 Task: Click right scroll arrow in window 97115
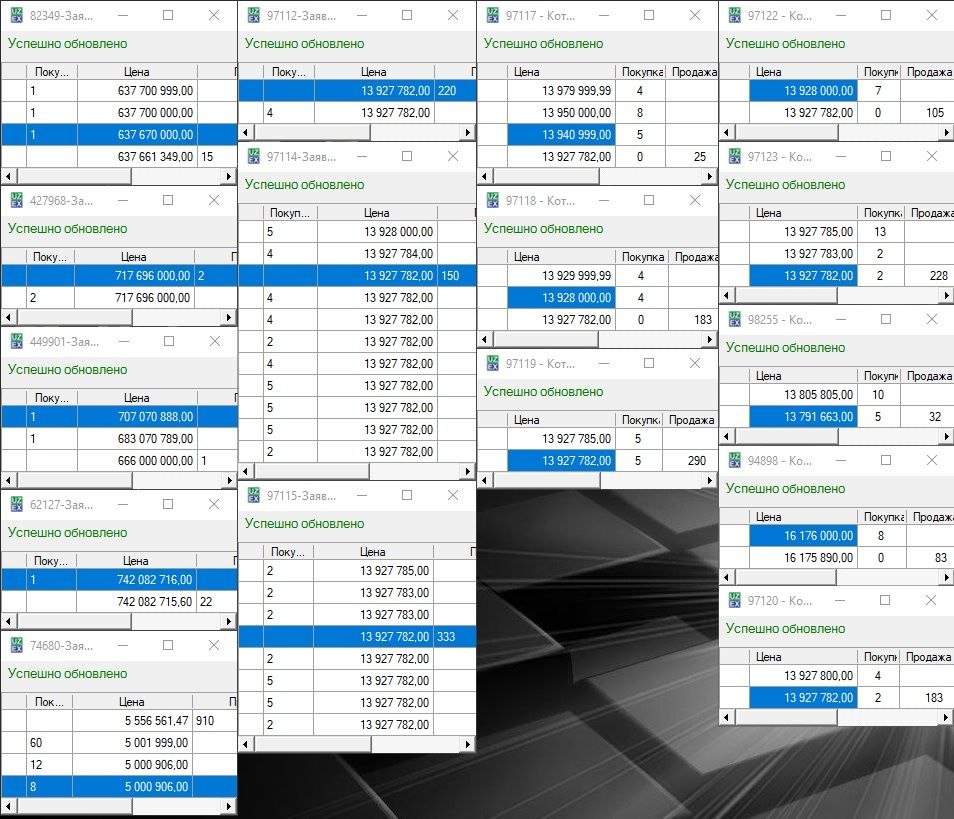(x=467, y=744)
